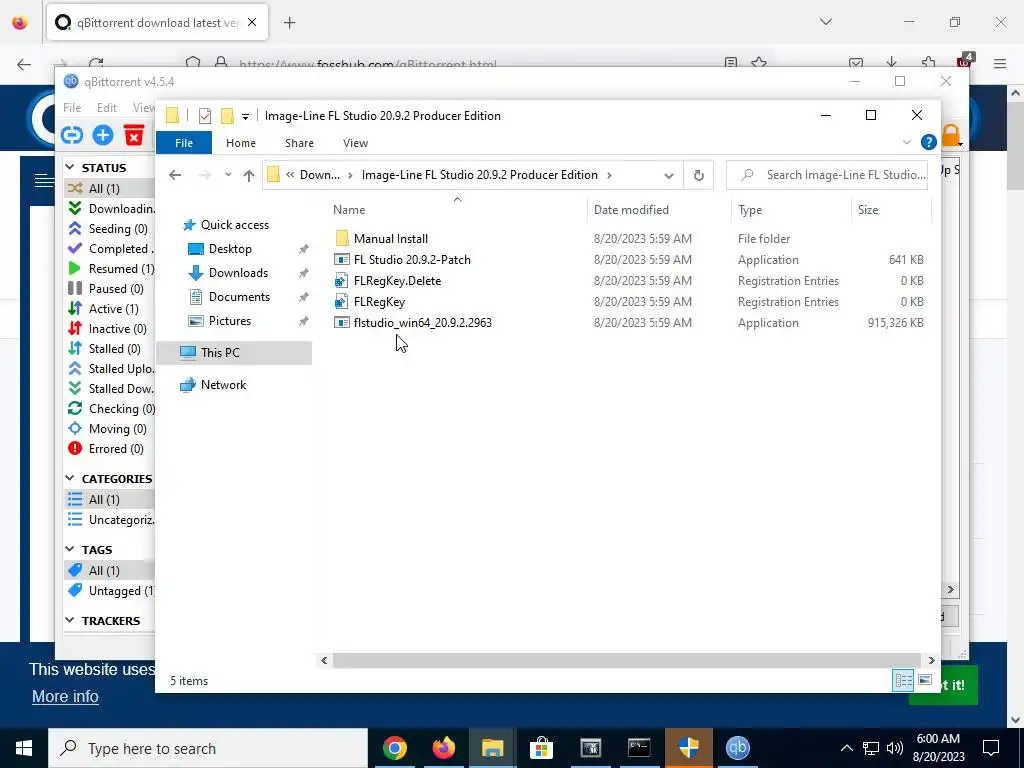
Task: Sort by Name column header
Action: [x=457, y=210]
